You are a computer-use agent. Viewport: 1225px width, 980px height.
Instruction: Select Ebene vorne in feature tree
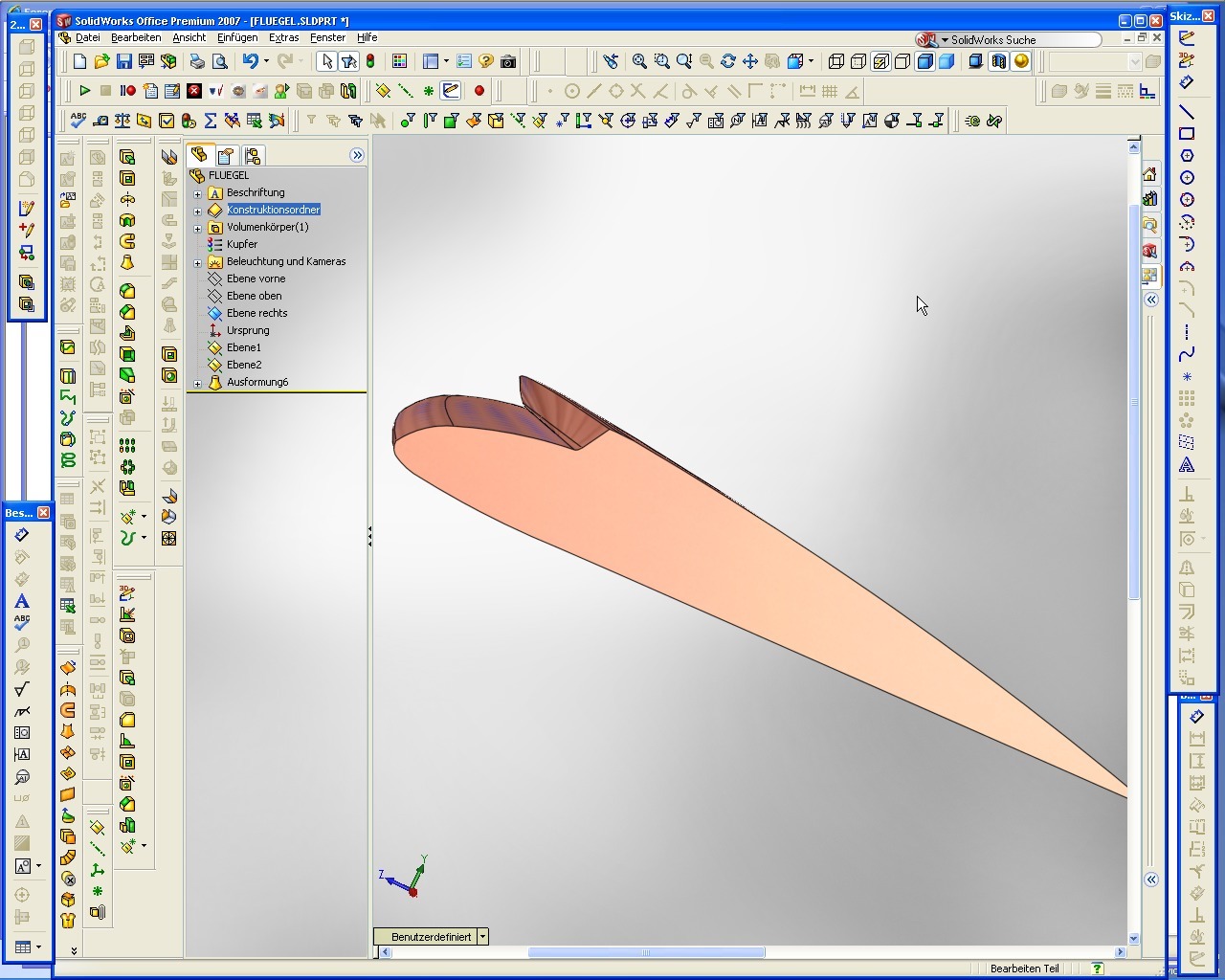[256, 279]
